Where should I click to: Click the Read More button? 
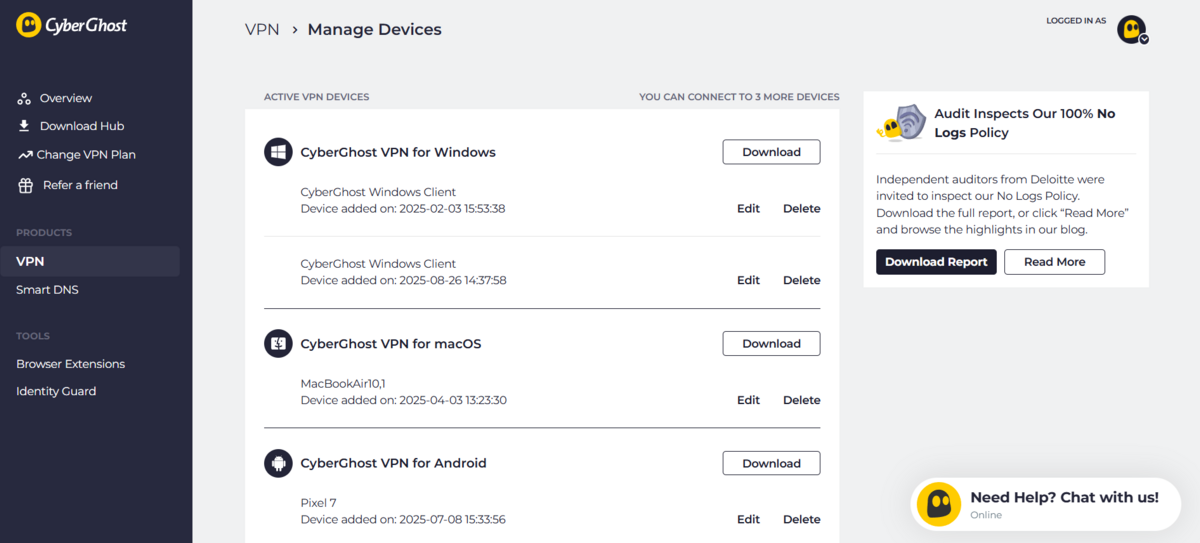pos(1054,262)
